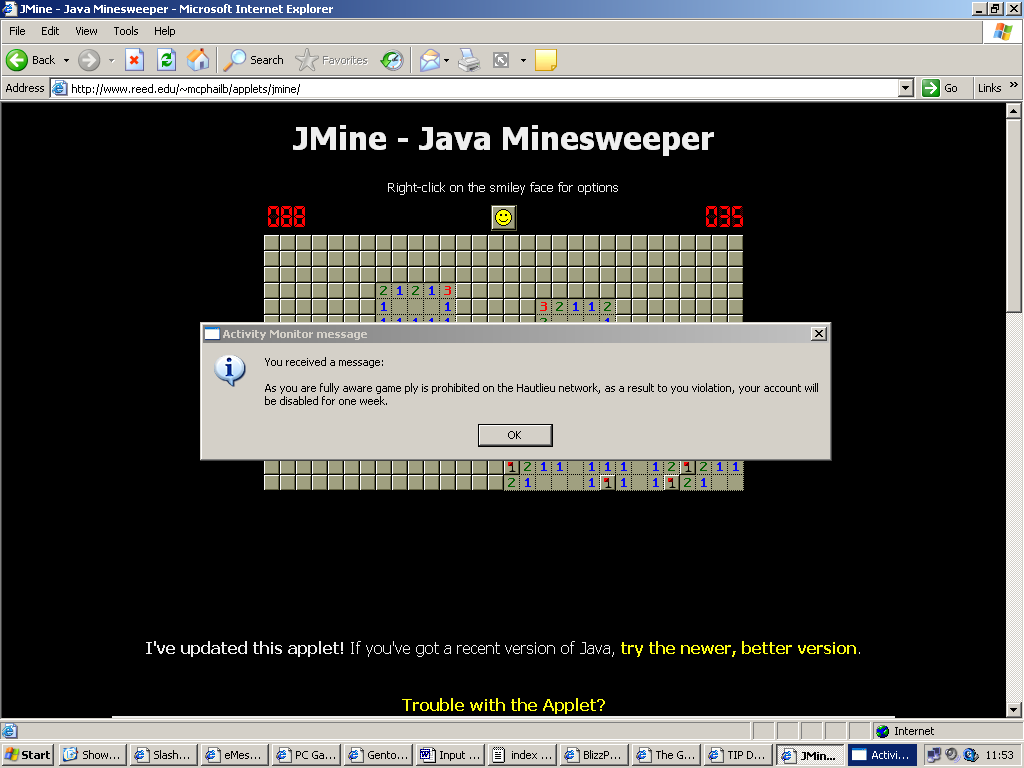
Task: Expand the Mail dropdown arrow
Action: click(x=447, y=60)
